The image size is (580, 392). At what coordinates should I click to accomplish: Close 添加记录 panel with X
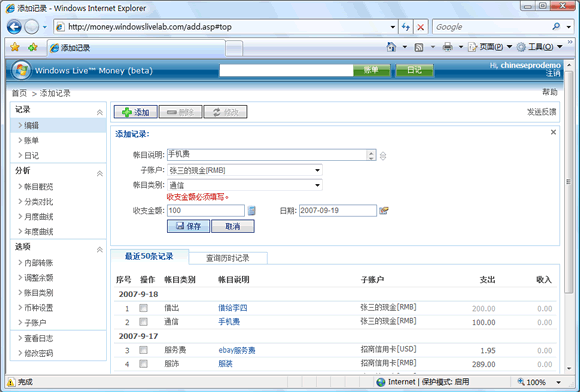point(553,132)
